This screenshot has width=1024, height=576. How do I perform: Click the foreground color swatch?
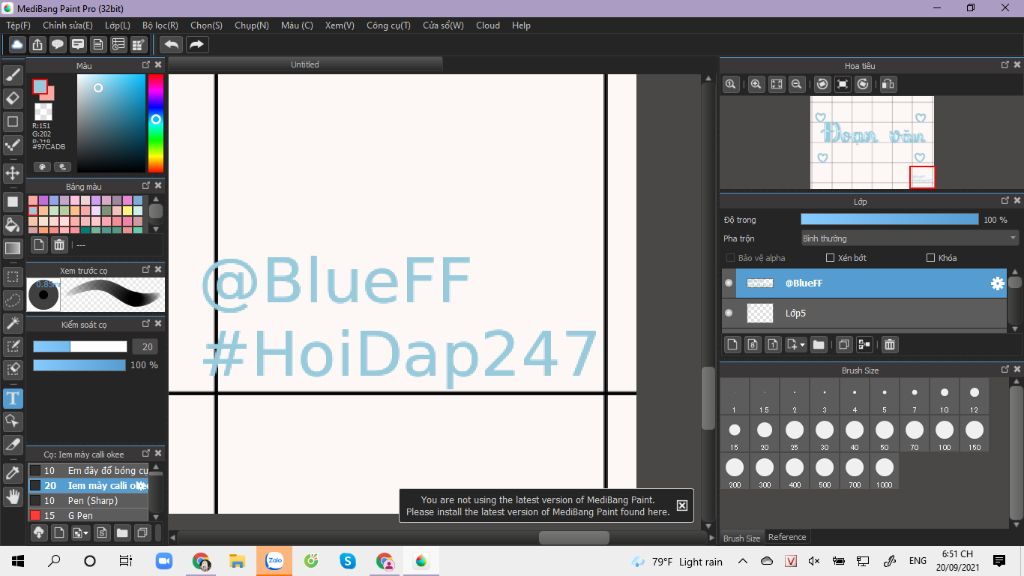tap(40, 86)
